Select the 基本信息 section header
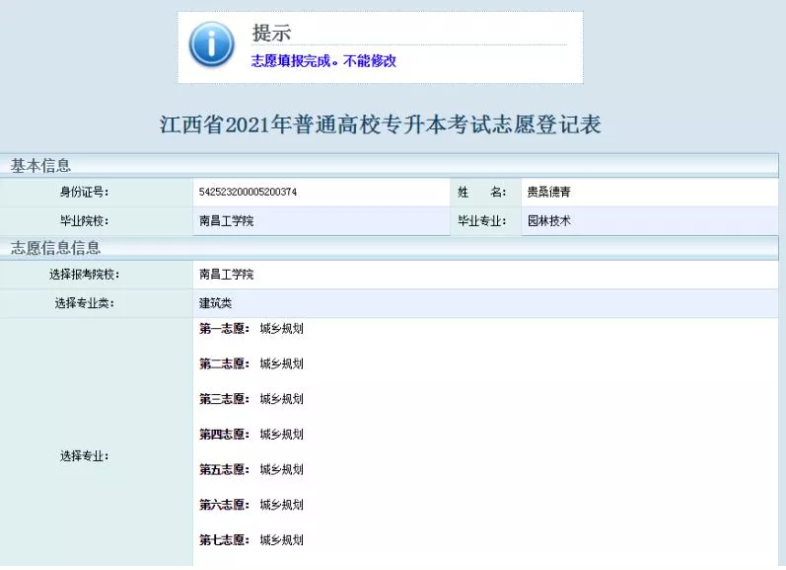 pyautogui.click(x=41, y=166)
